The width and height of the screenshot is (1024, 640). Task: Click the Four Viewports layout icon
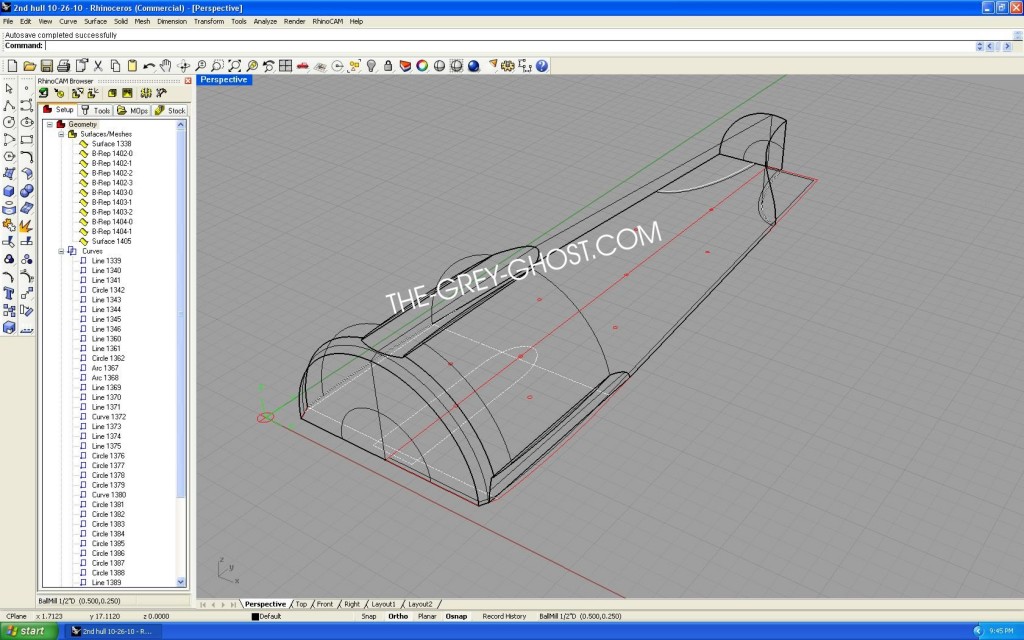coord(285,66)
